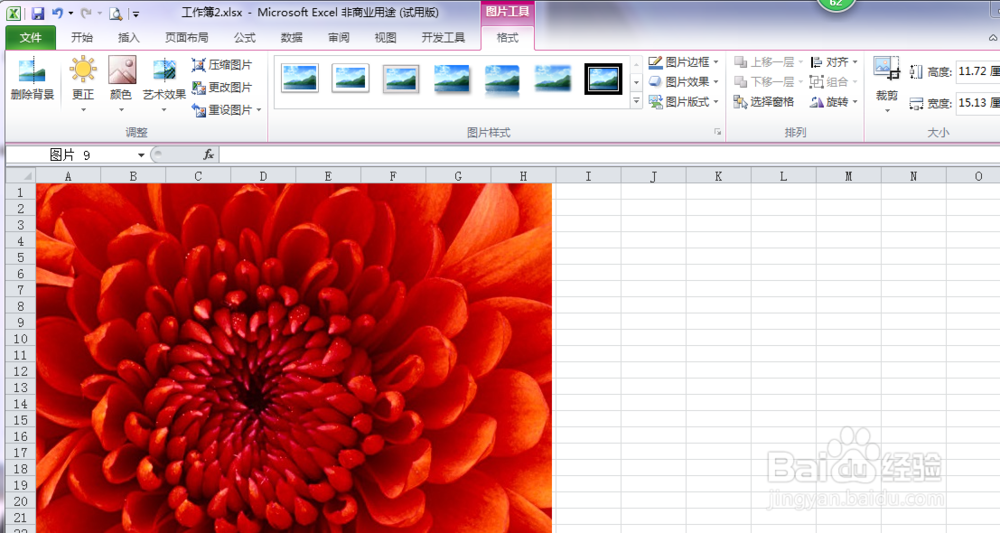Open the Undo history dropdown arrow
Screen dimensions: 1000x533
point(71,13)
